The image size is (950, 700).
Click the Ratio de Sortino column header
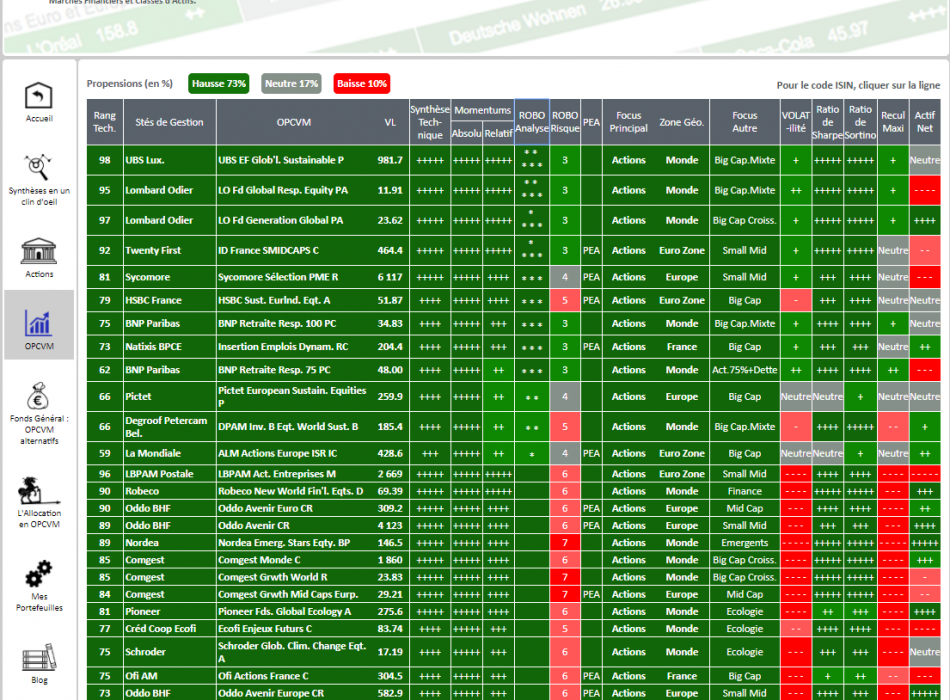click(x=860, y=122)
